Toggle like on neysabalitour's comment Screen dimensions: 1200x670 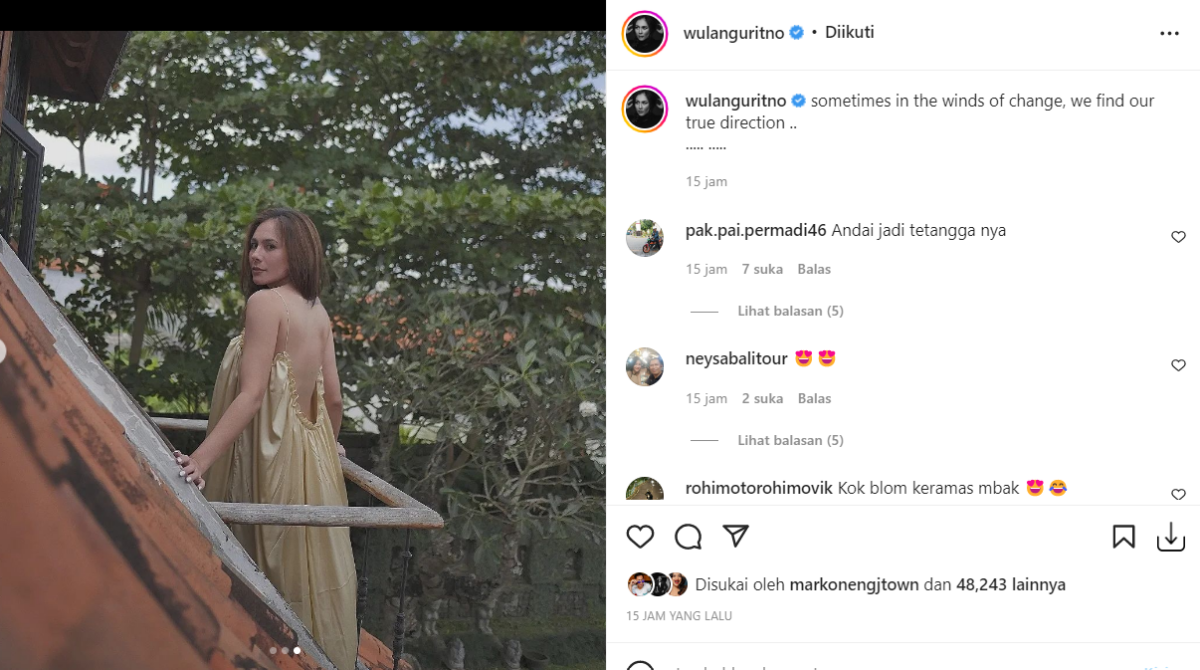1178,365
